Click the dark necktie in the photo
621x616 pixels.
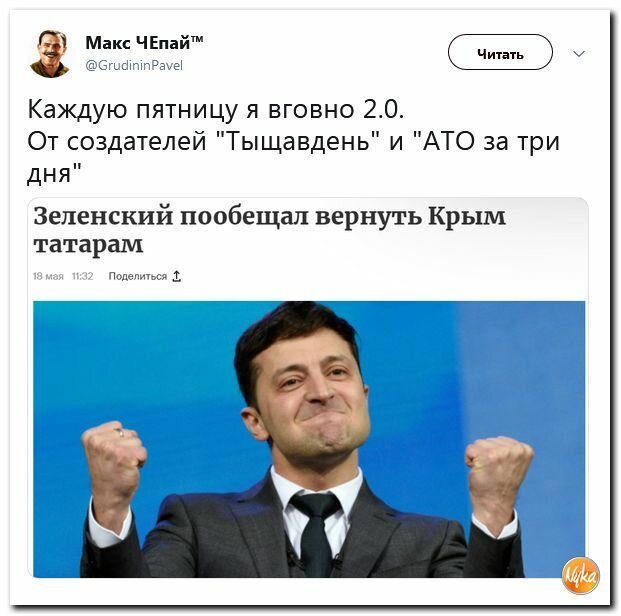(316, 533)
